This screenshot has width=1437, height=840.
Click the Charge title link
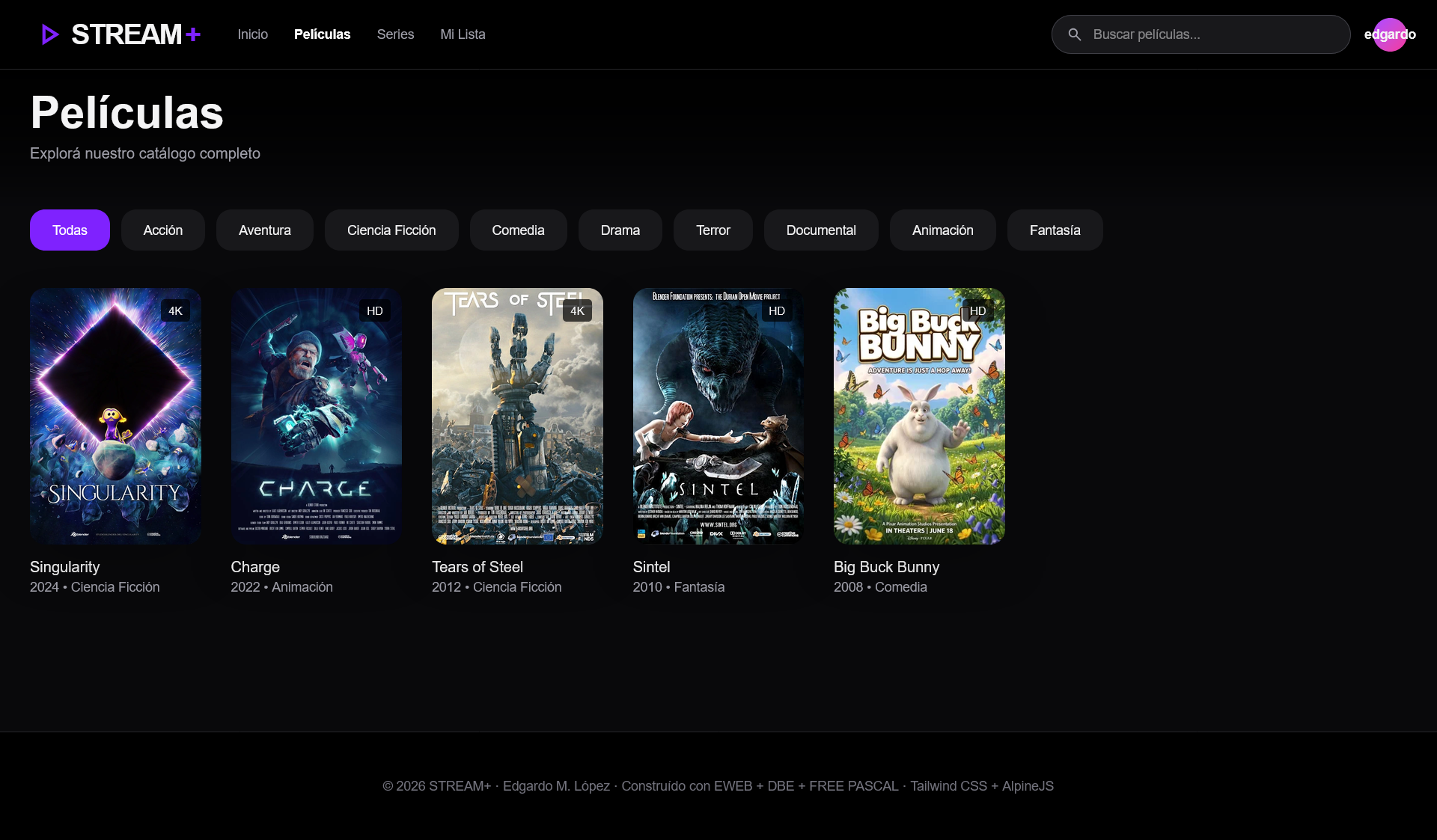coord(255,567)
